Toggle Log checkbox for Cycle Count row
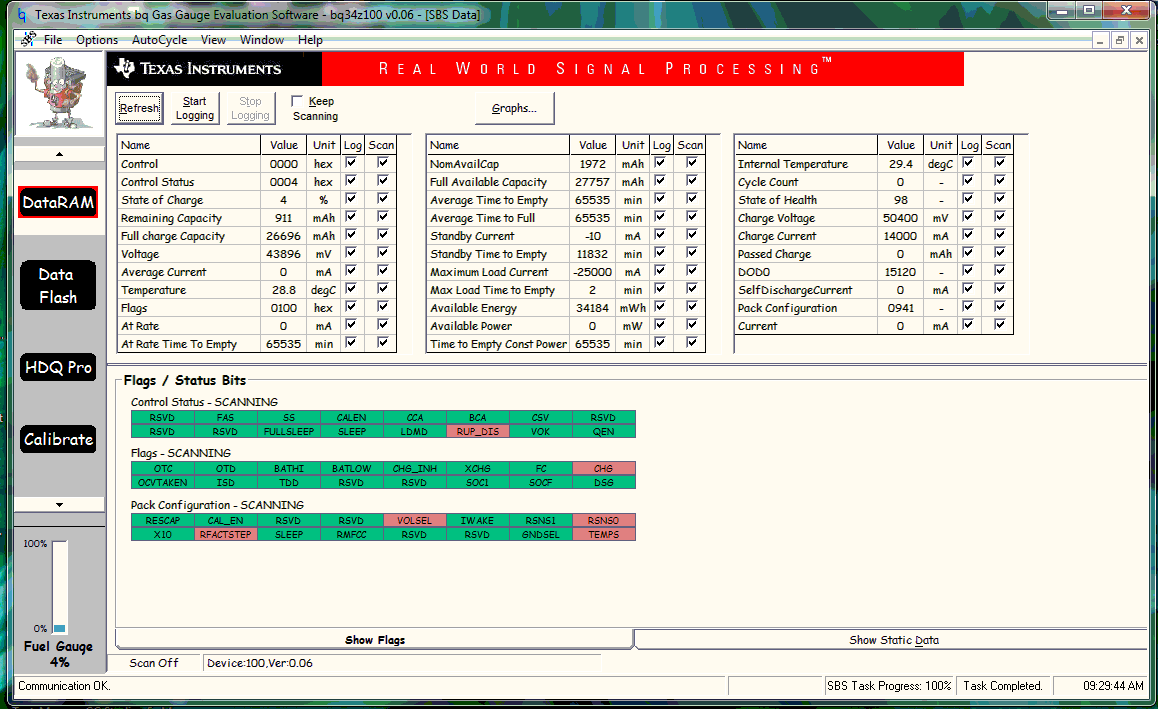1158x709 pixels. point(967,181)
